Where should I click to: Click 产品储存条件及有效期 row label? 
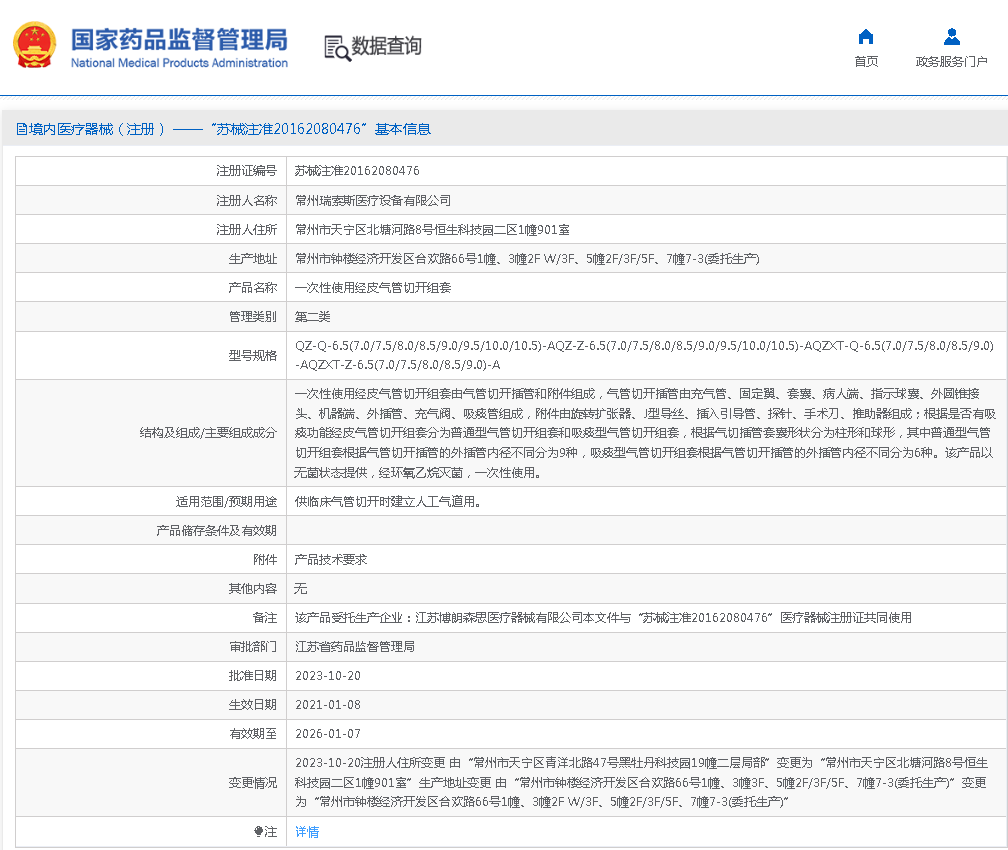(x=217, y=530)
